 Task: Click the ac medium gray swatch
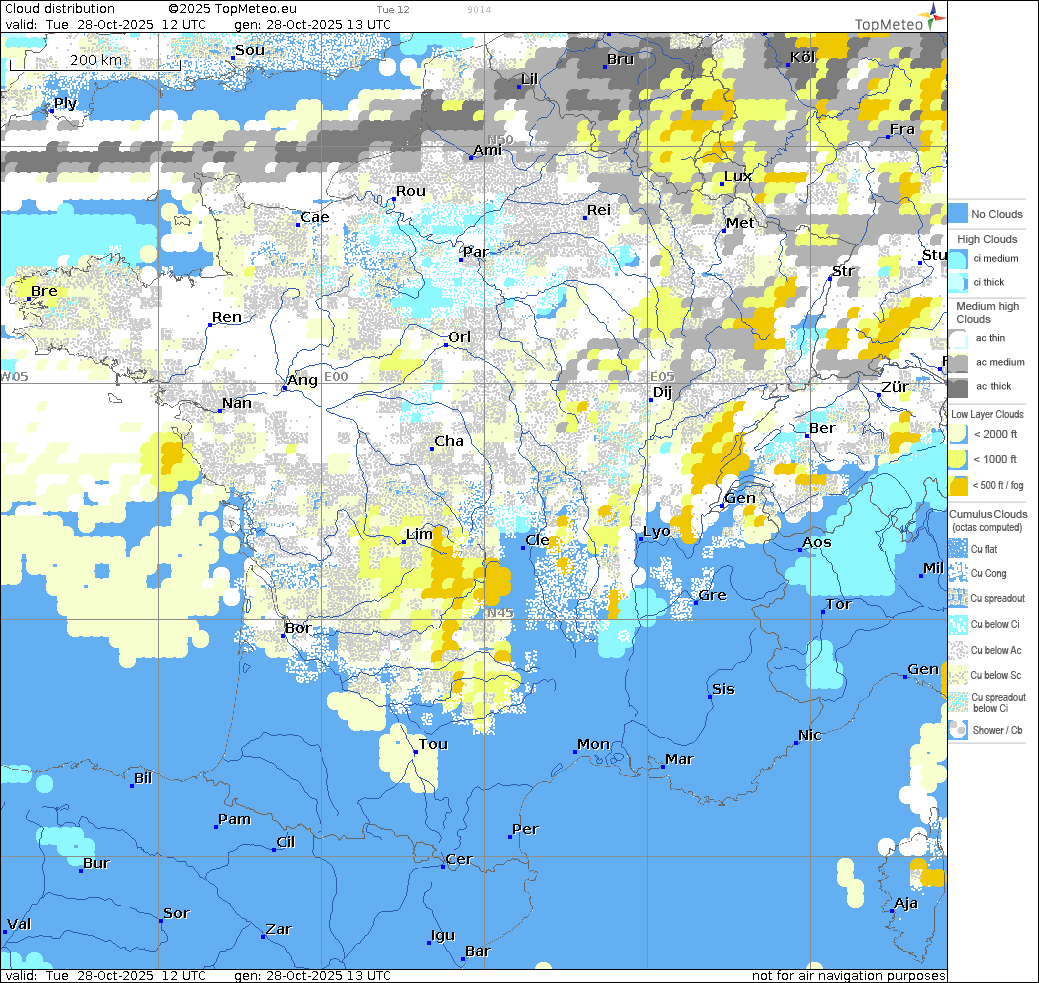pos(957,362)
